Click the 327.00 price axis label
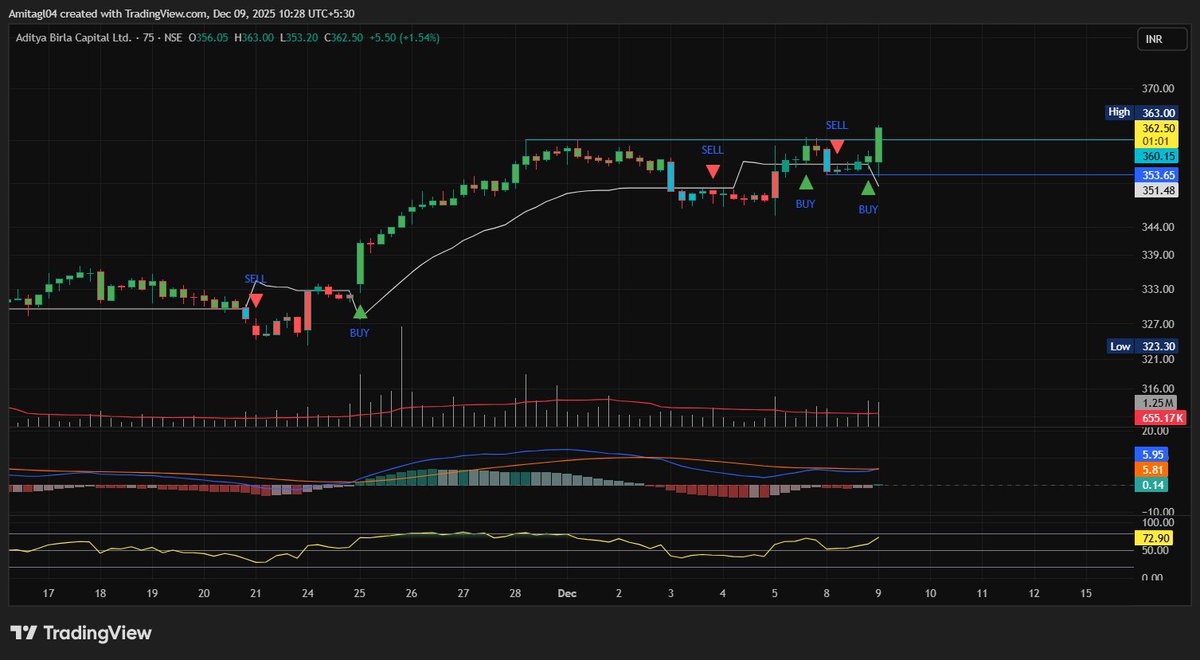Screen dimensions: 1200x660 click(x=1158, y=324)
